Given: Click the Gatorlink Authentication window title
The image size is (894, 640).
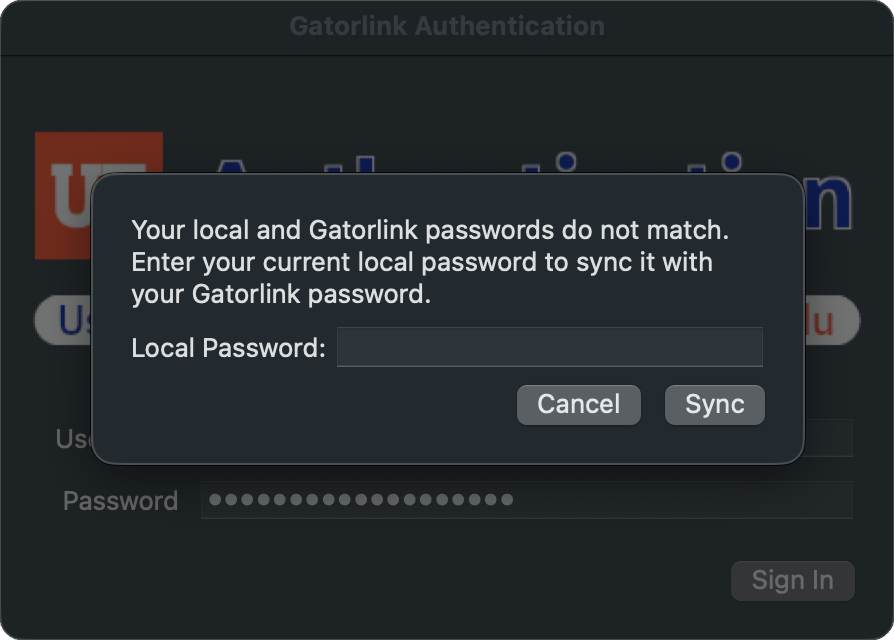Looking at the screenshot, I should coord(446,25).
